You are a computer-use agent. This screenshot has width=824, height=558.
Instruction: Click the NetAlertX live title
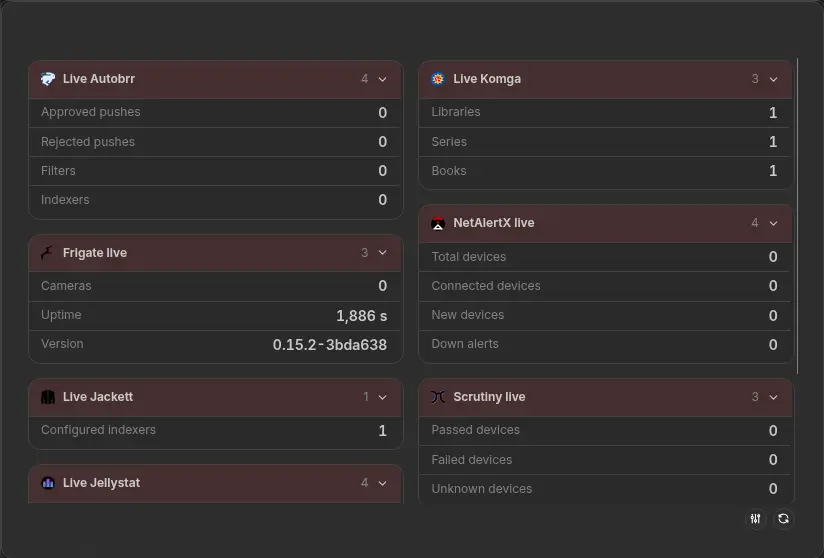(x=494, y=223)
